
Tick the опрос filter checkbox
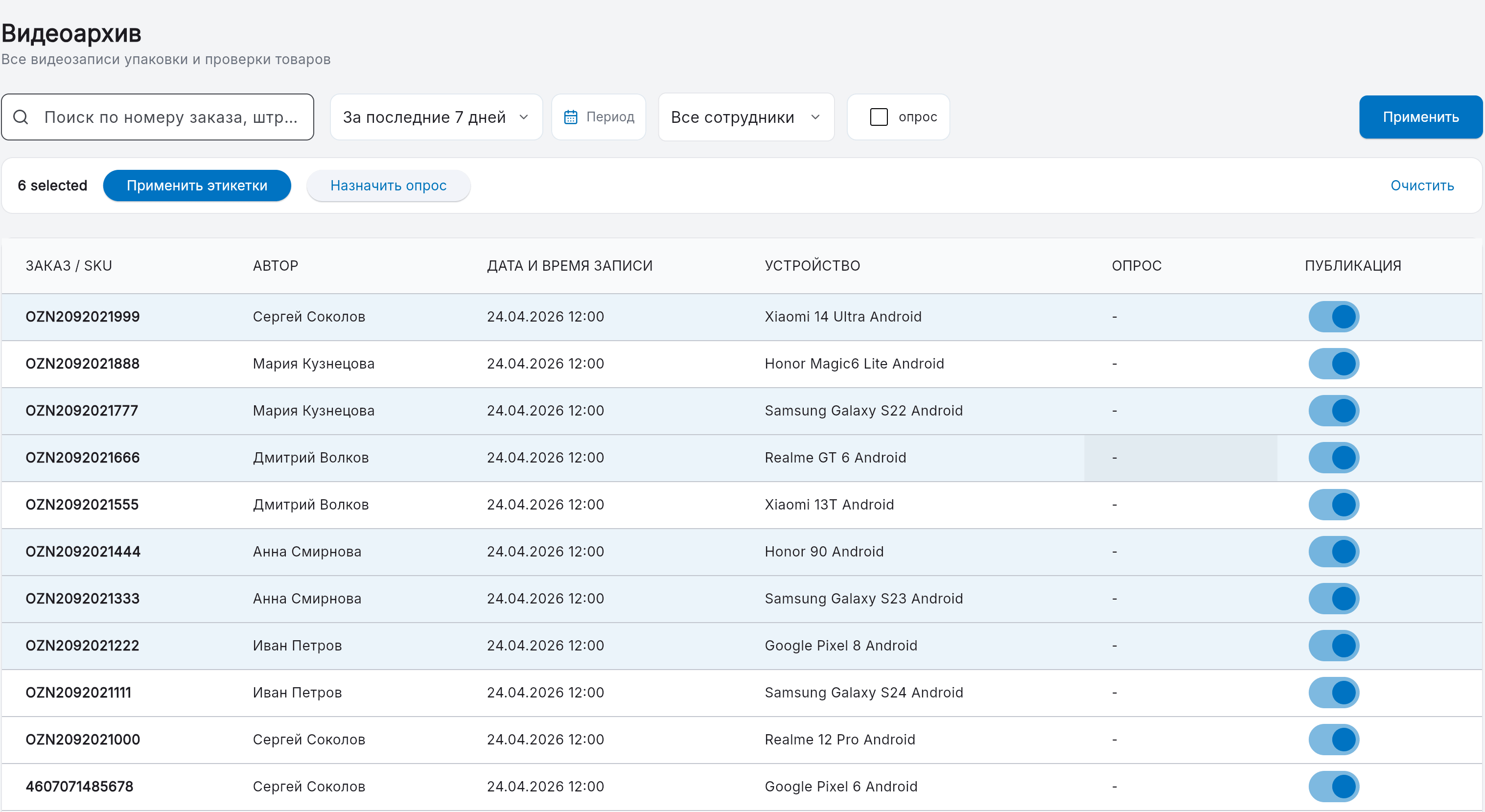click(879, 117)
